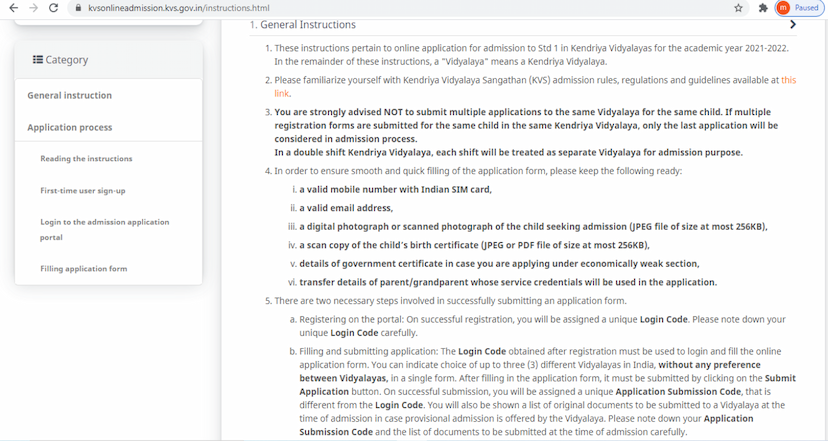Click the Category panel header
This screenshot has width=828, height=441.
(108, 60)
